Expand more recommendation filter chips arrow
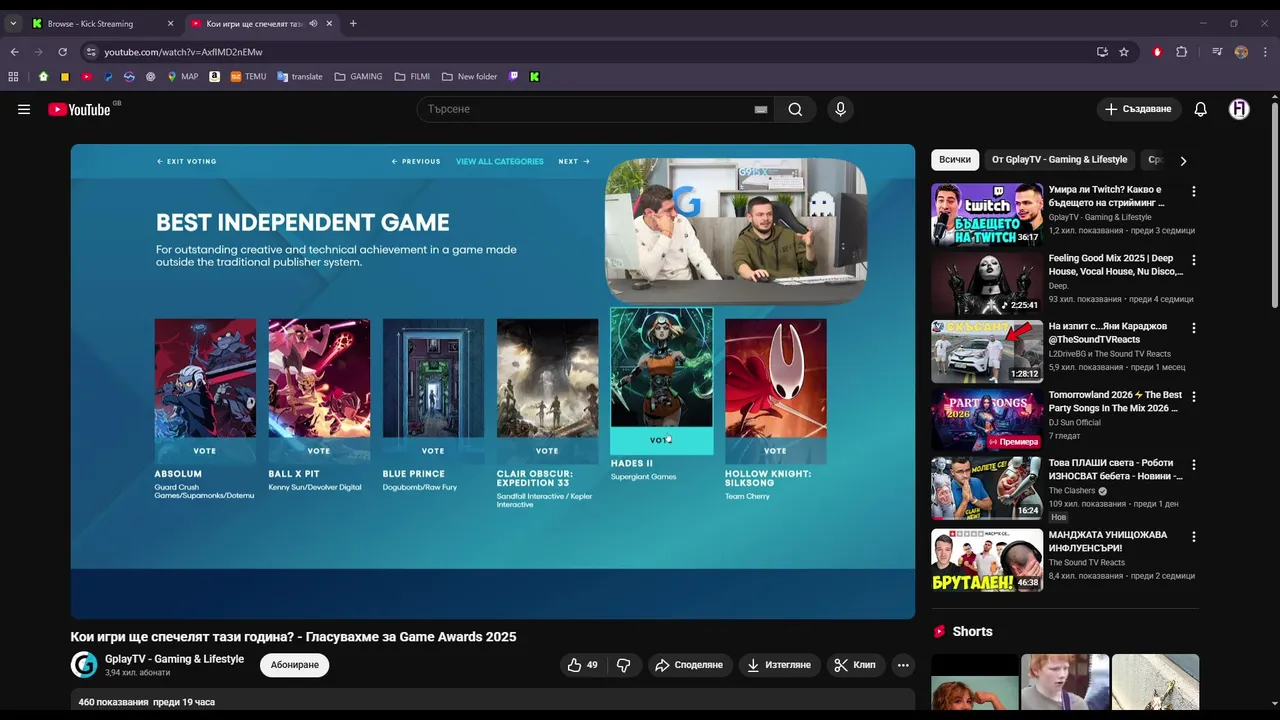The image size is (1280, 720). point(1183,160)
